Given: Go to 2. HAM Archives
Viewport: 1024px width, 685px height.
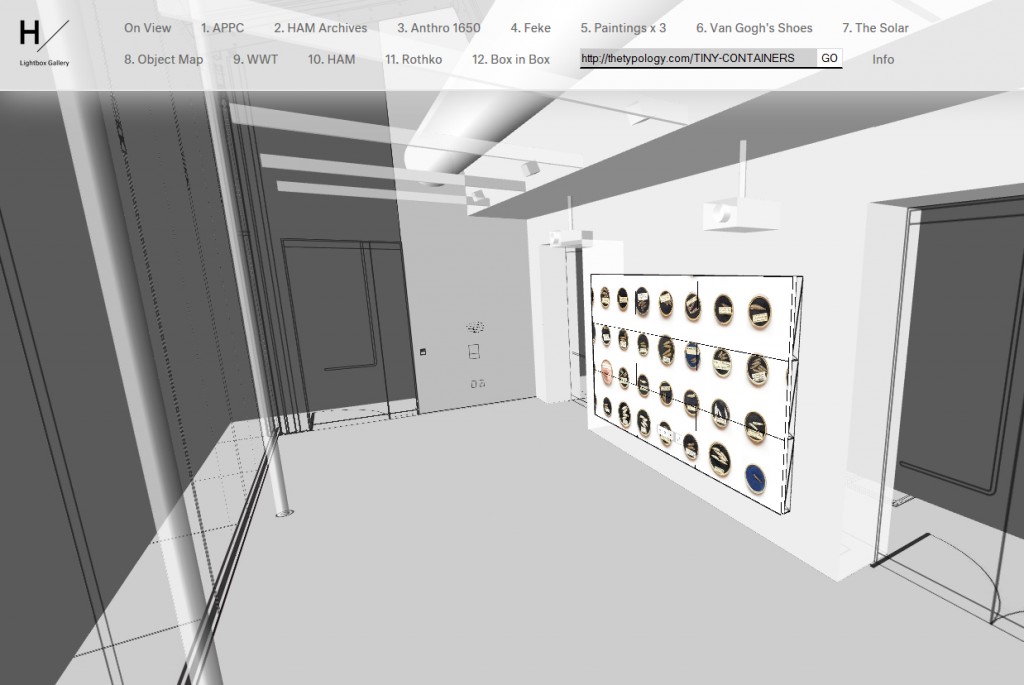Looking at the screenshot, I should coord(320,28).
